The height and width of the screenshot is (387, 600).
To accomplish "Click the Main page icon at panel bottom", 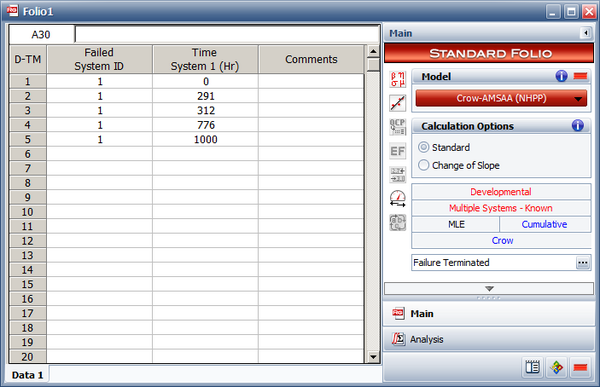I will pos(398,314).
